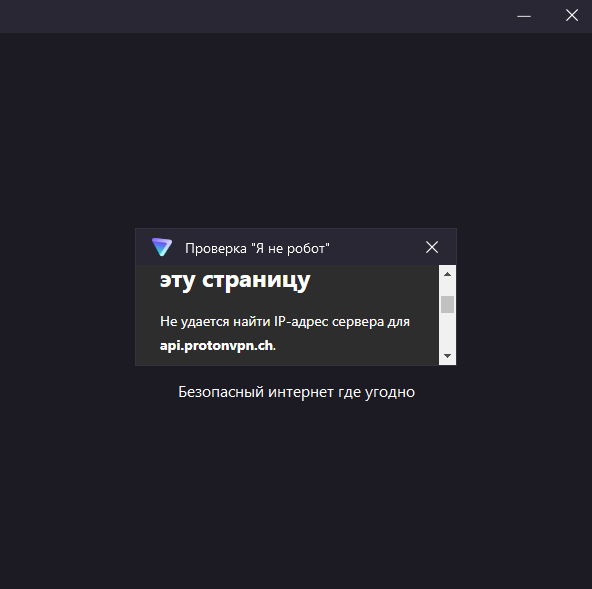The width and height of the screenshot is (592, 589).
Task: Click the bold api.protonvpn.ch address
Action: click(217, 345)
